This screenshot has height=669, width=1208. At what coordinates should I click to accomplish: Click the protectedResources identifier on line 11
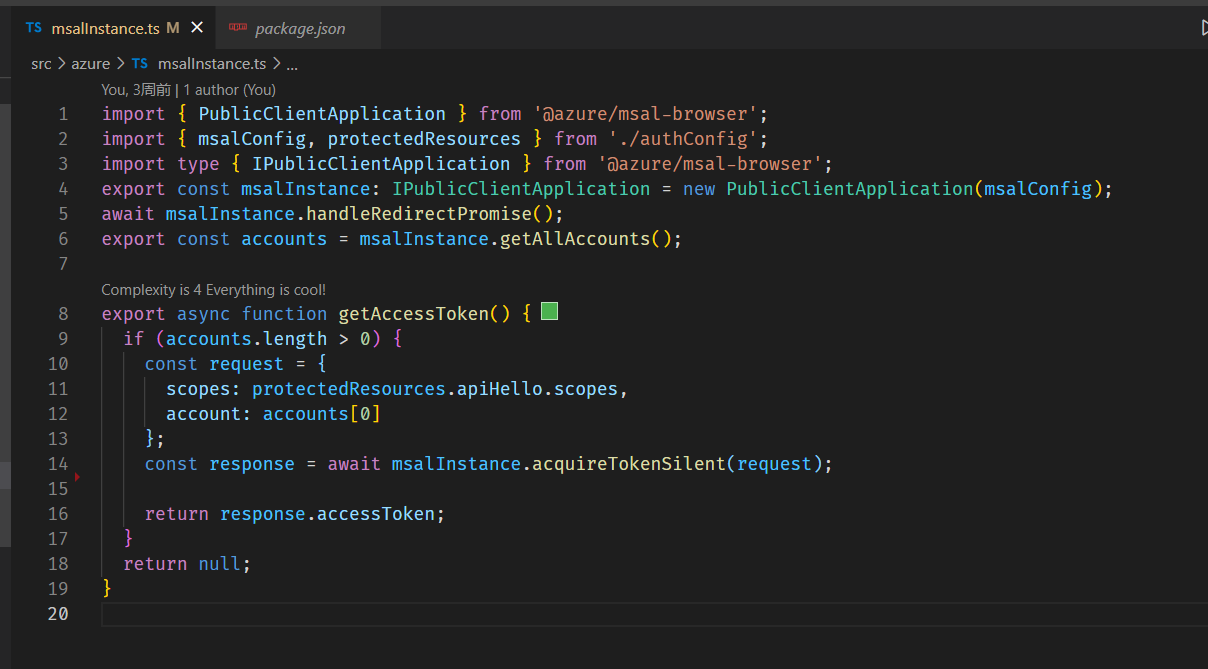(x=349, y=388)
